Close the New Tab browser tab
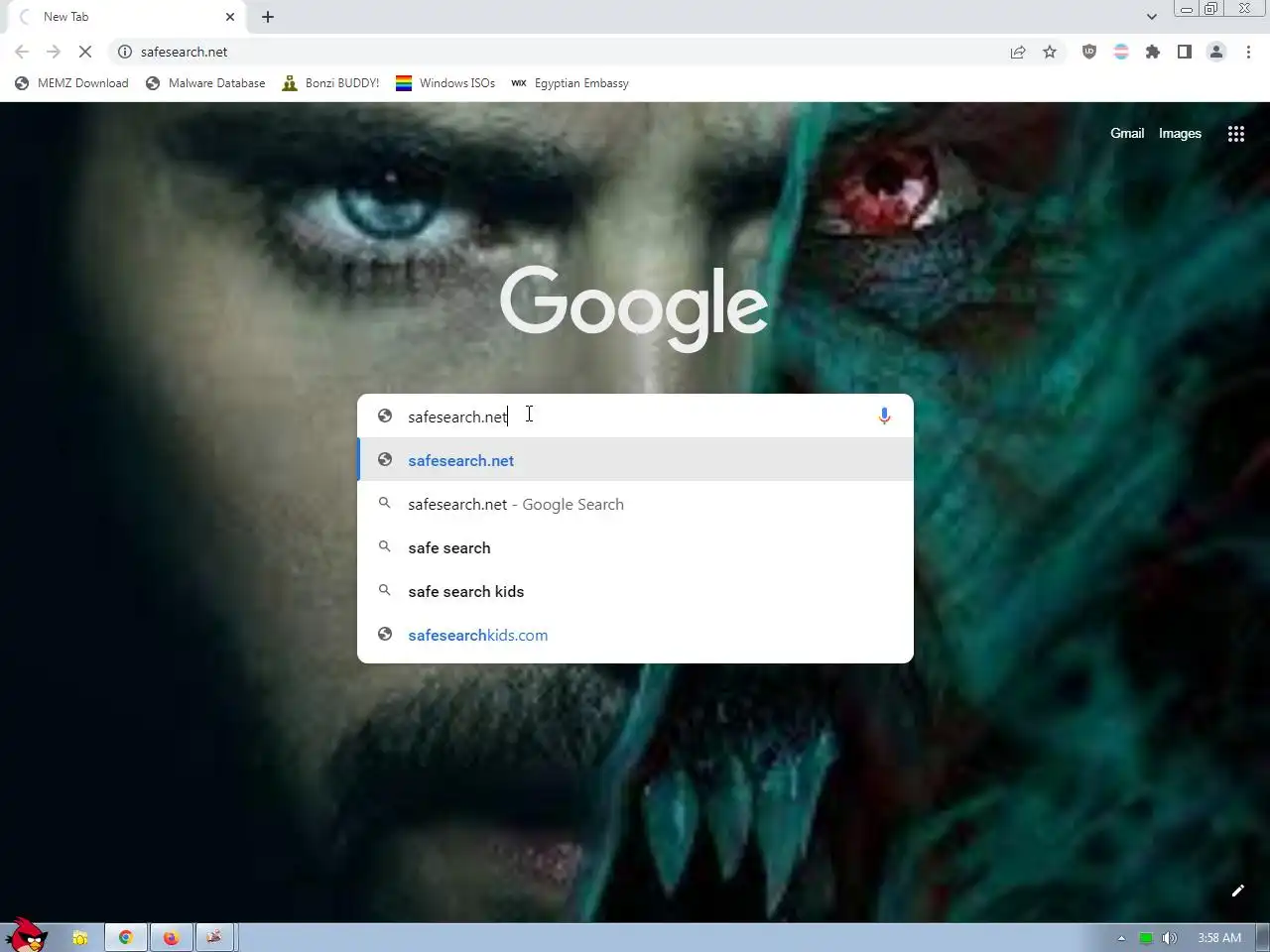Viewport: 1270px width, 952px height. pos(230,17)
